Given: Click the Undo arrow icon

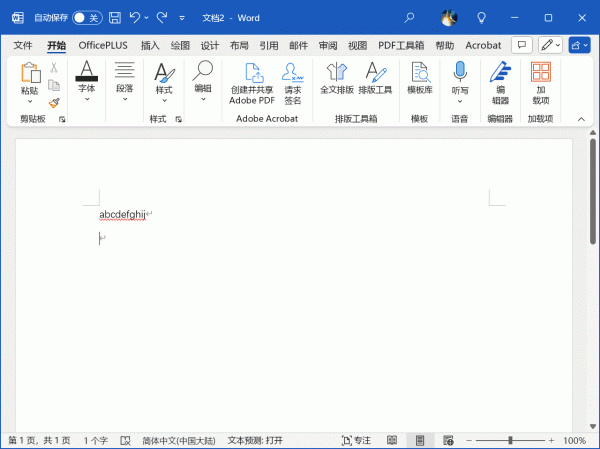Looking at the screenshot, I should [135, 18].
